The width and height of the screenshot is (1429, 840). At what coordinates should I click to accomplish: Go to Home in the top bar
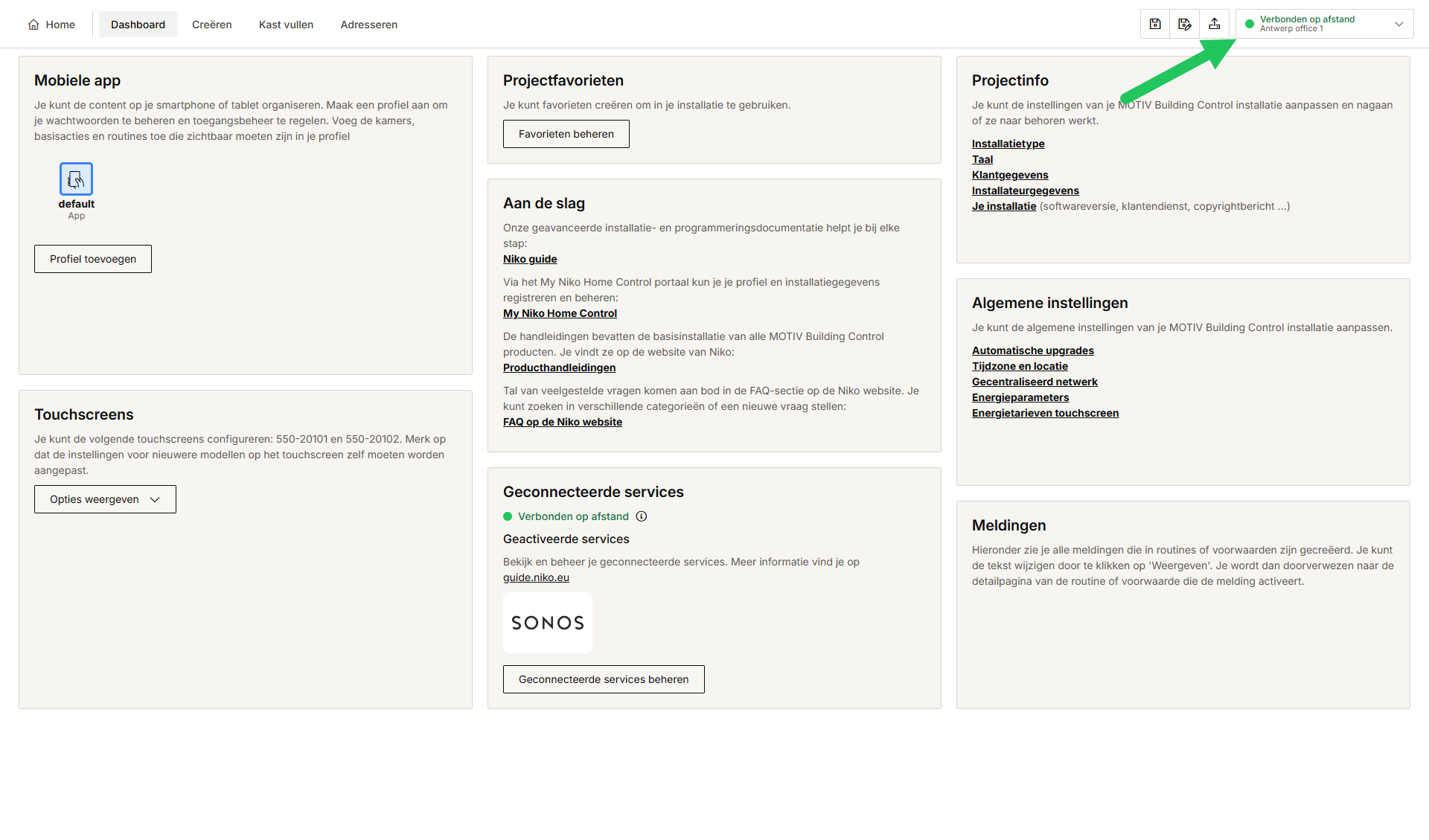51,25
